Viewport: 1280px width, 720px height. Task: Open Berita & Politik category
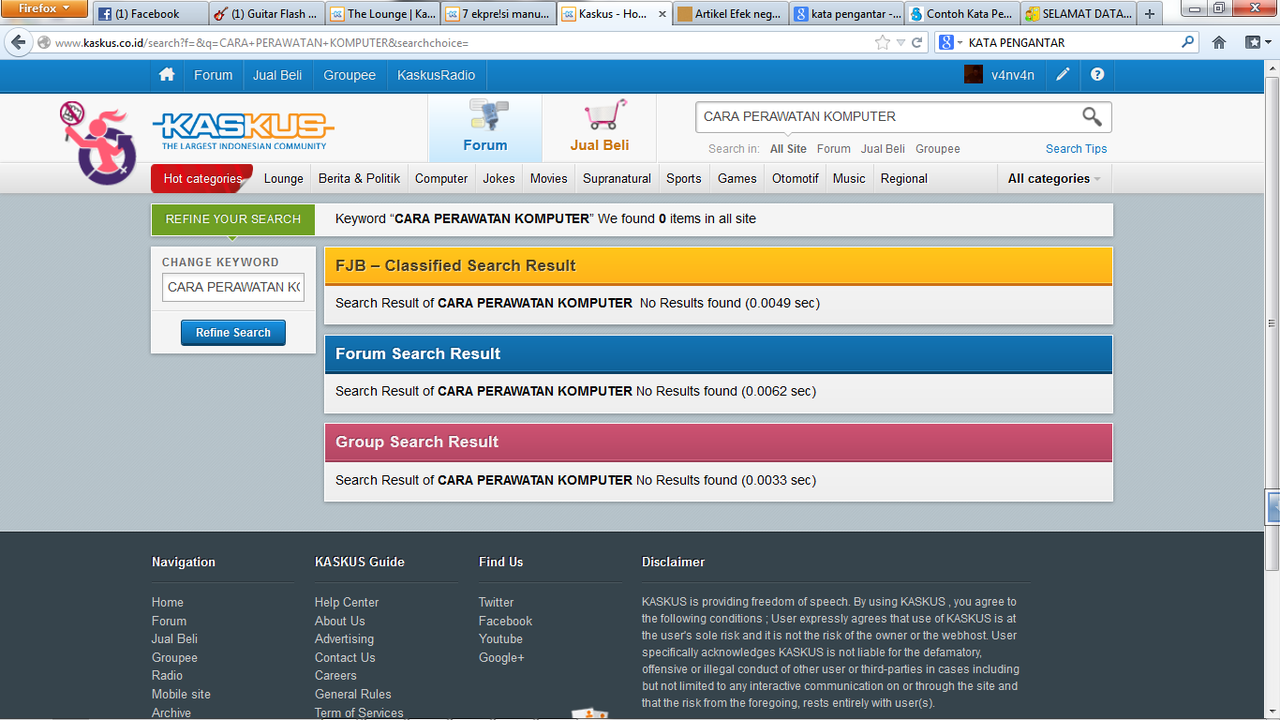coord(359,179)
